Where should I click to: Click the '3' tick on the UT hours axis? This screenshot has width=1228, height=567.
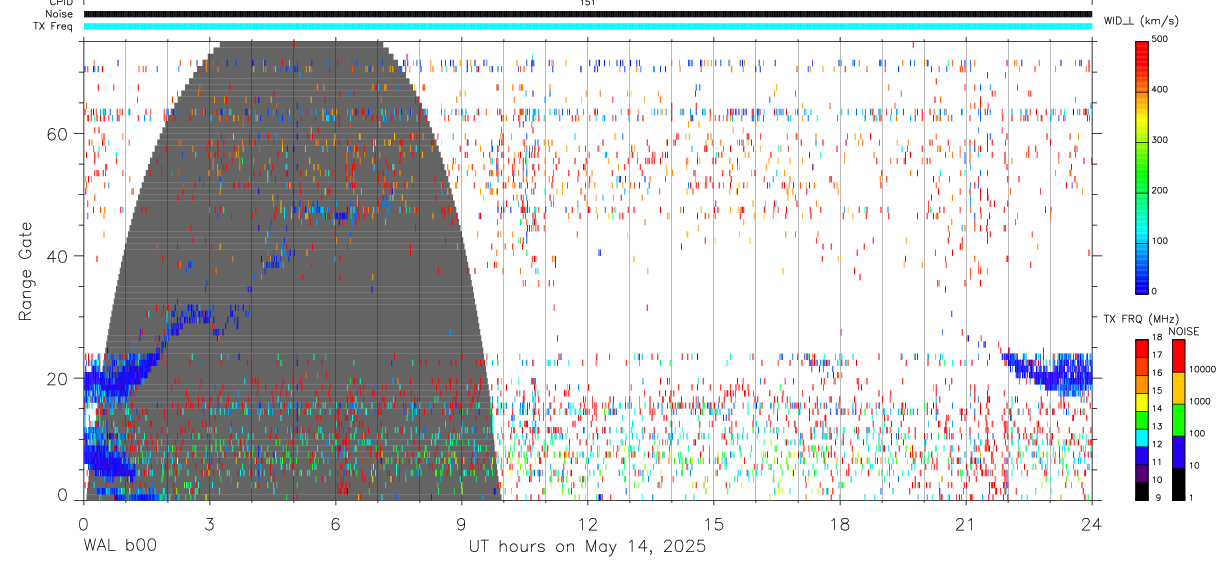tap(209, 524)
